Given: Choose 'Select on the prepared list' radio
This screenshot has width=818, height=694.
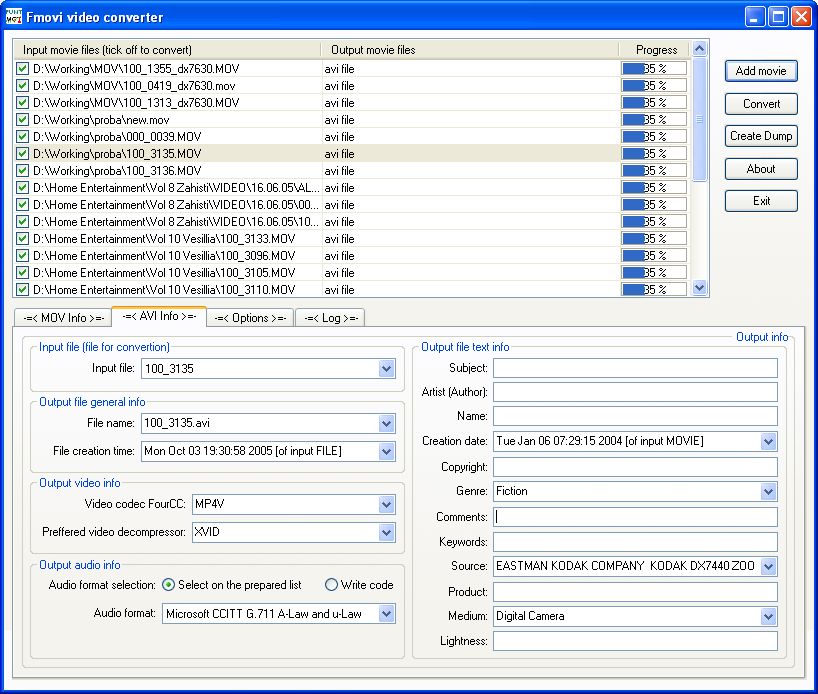Looking at the screenshot, I should [169, 585].
